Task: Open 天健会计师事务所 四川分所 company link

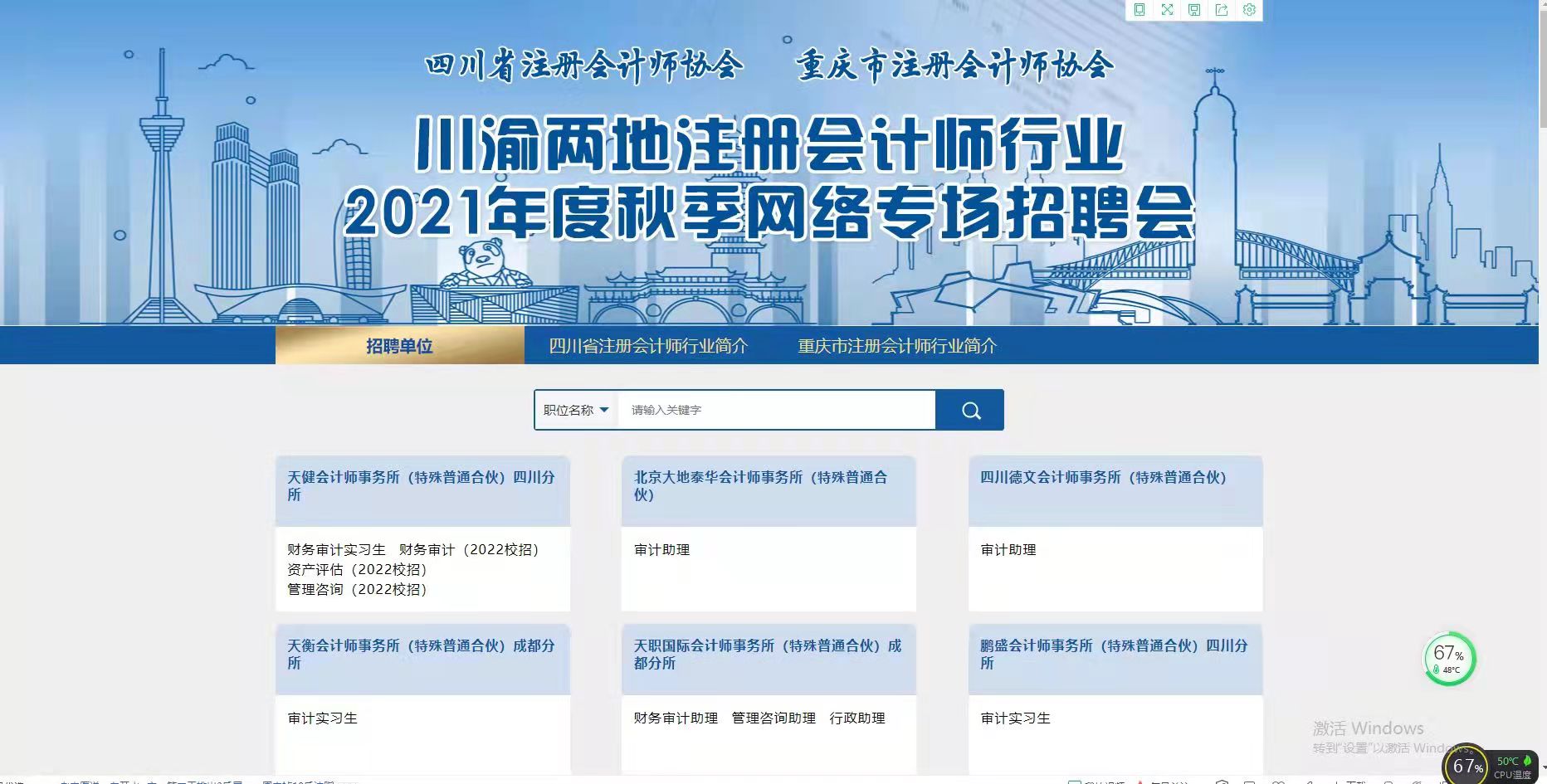Action: click(421, 485)
